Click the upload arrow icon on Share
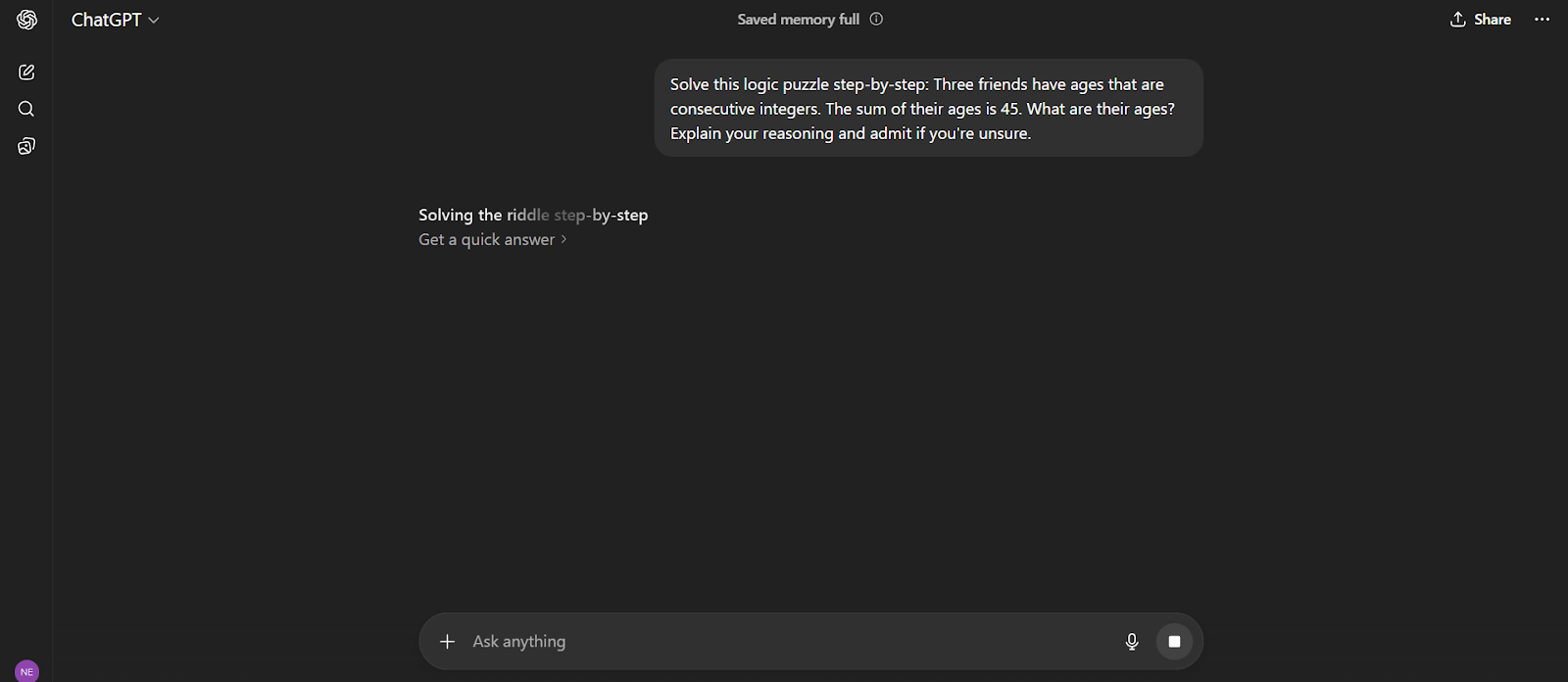 (1457, 20)
